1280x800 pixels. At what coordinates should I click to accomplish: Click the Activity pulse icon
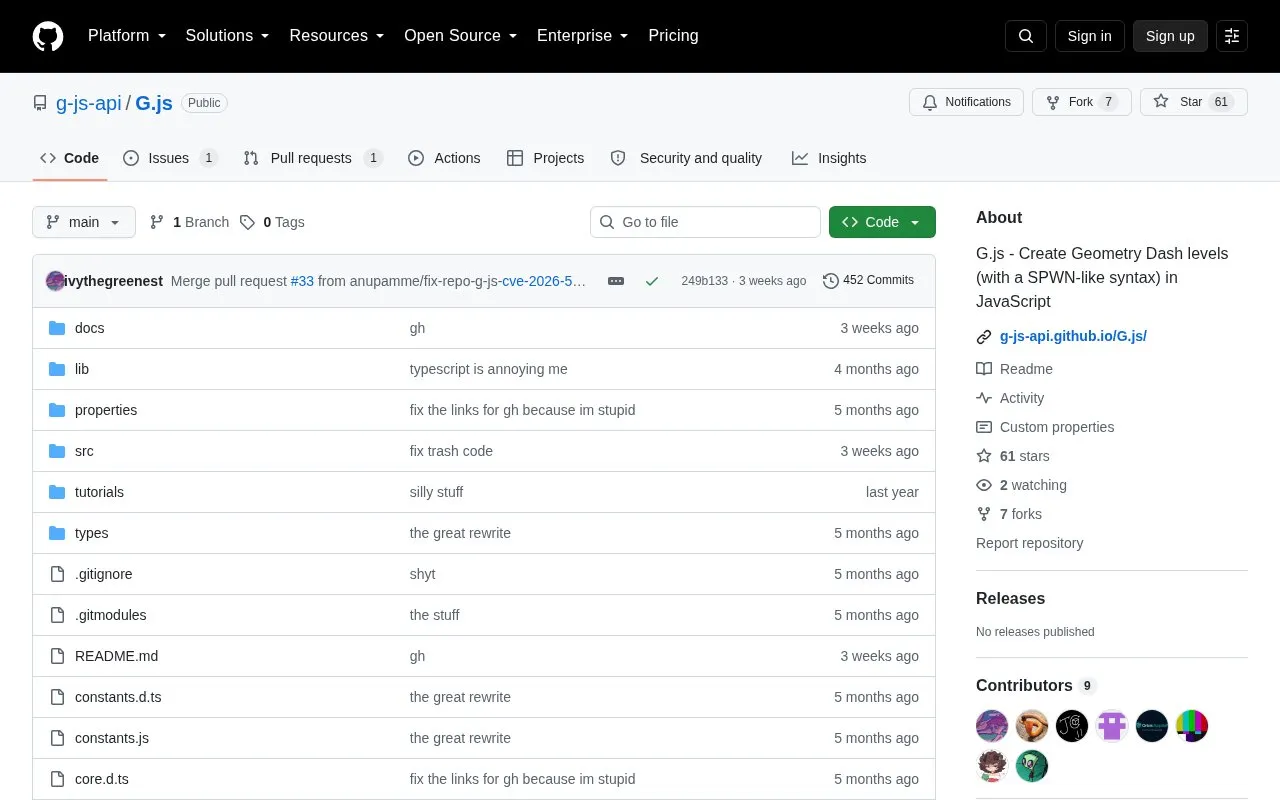(984, 398)
